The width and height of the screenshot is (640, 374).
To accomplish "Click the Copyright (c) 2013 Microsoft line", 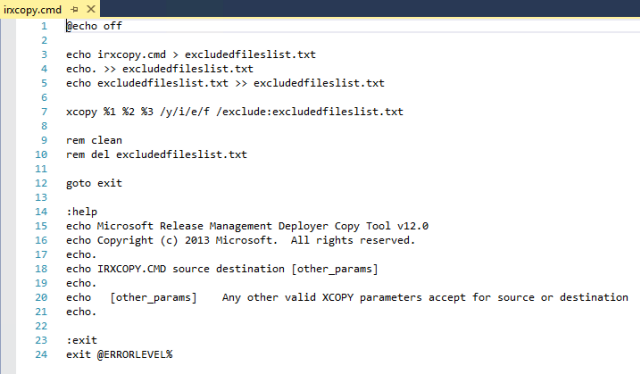I will coord(240,240).
